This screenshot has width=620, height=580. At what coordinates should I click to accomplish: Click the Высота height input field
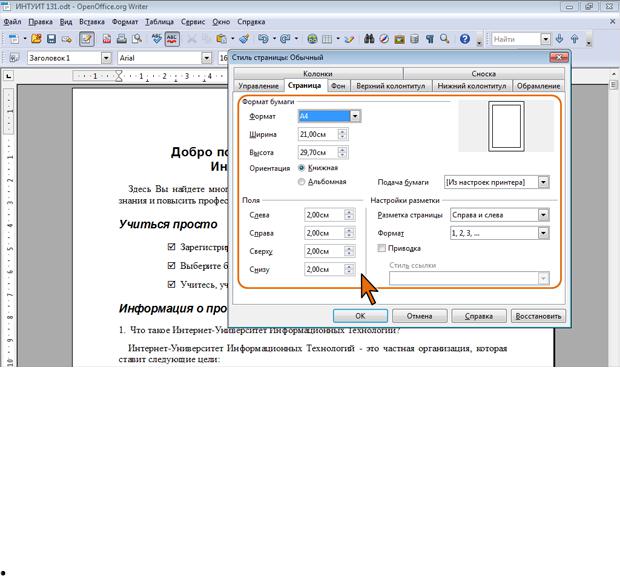(x=318, y=152)
